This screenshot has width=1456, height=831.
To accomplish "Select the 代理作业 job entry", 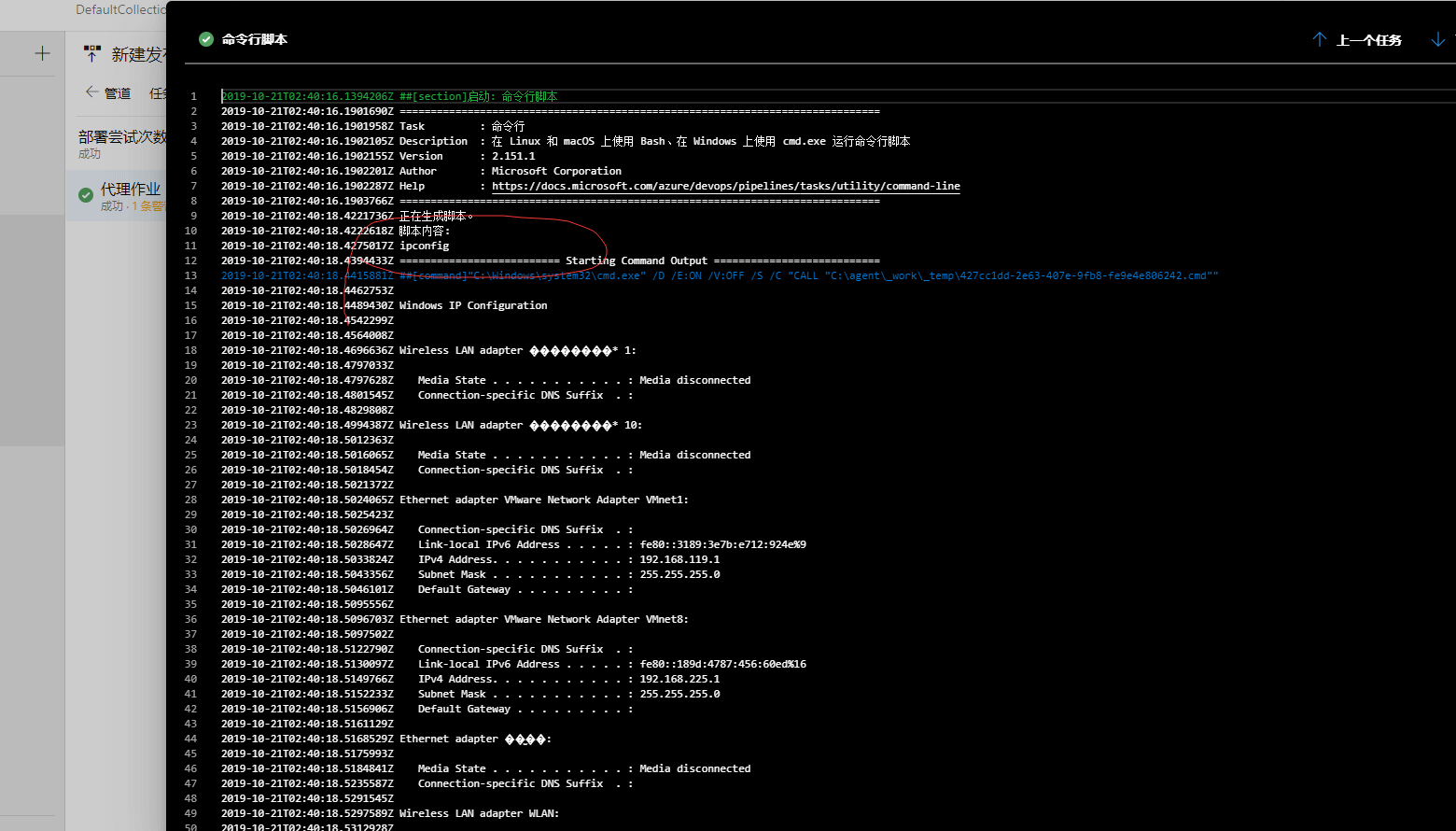I will (x=131, y=189).
